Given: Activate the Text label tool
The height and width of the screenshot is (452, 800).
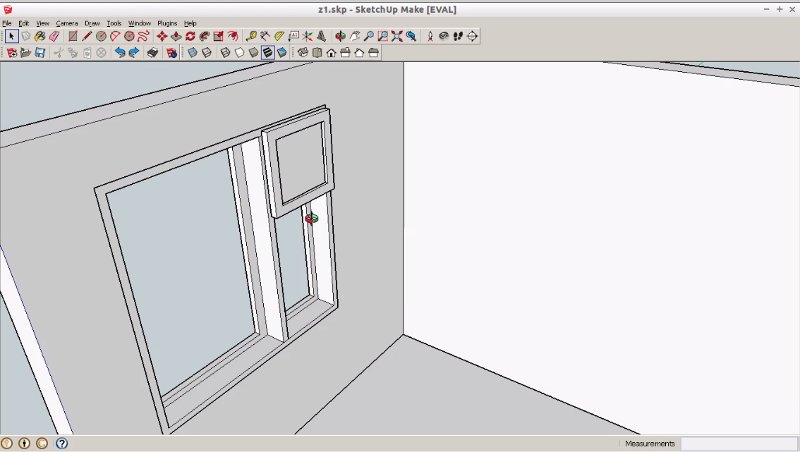Looking at the screenshot, I should [x=293, y=36].
